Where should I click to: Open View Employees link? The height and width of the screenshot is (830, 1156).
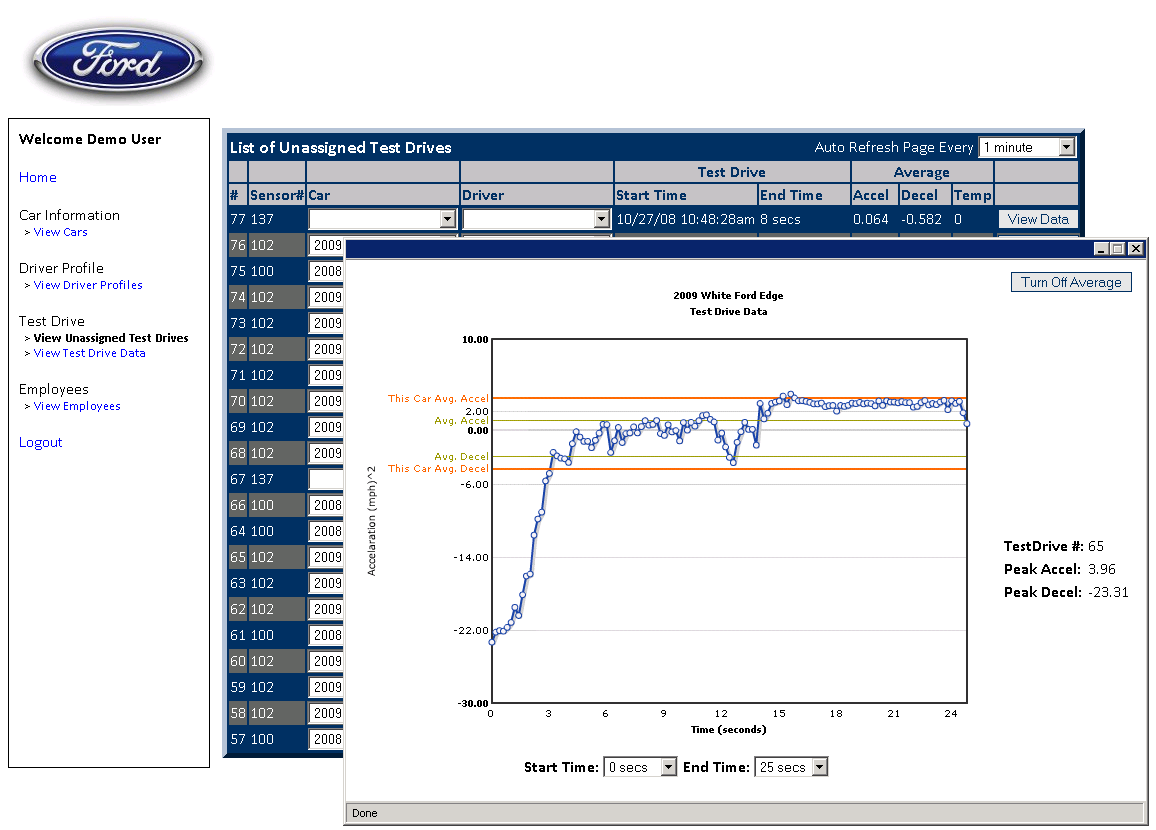coord(77,406)
